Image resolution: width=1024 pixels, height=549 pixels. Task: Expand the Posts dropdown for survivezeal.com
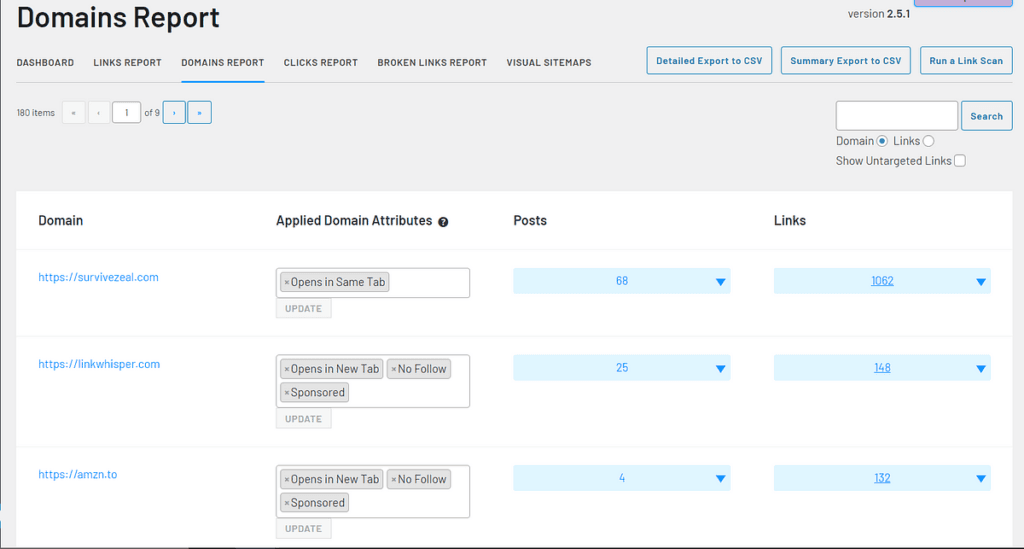(720, 282)
